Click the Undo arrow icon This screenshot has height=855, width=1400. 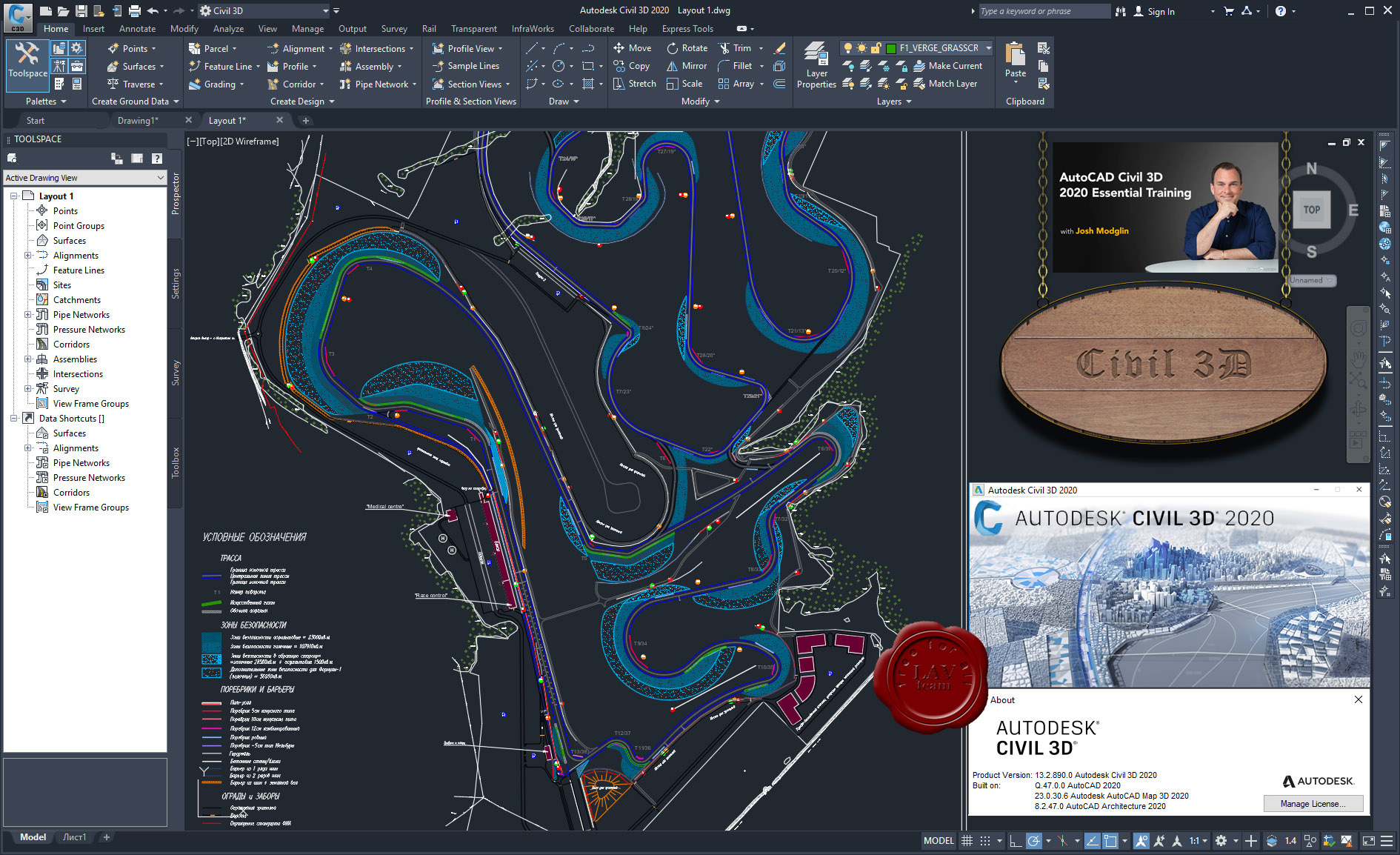pos(153,11)
